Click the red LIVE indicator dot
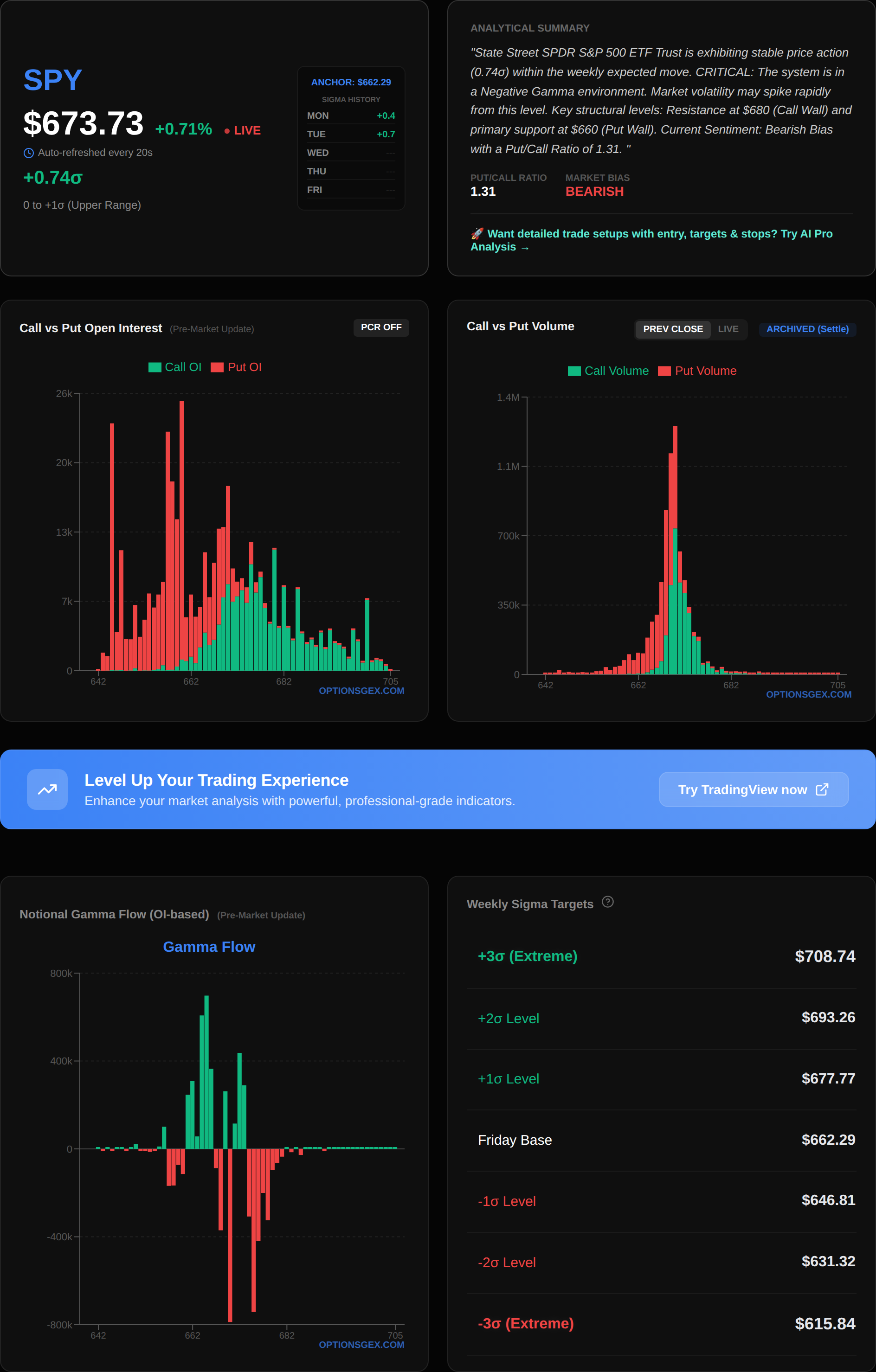 point(227,131)
